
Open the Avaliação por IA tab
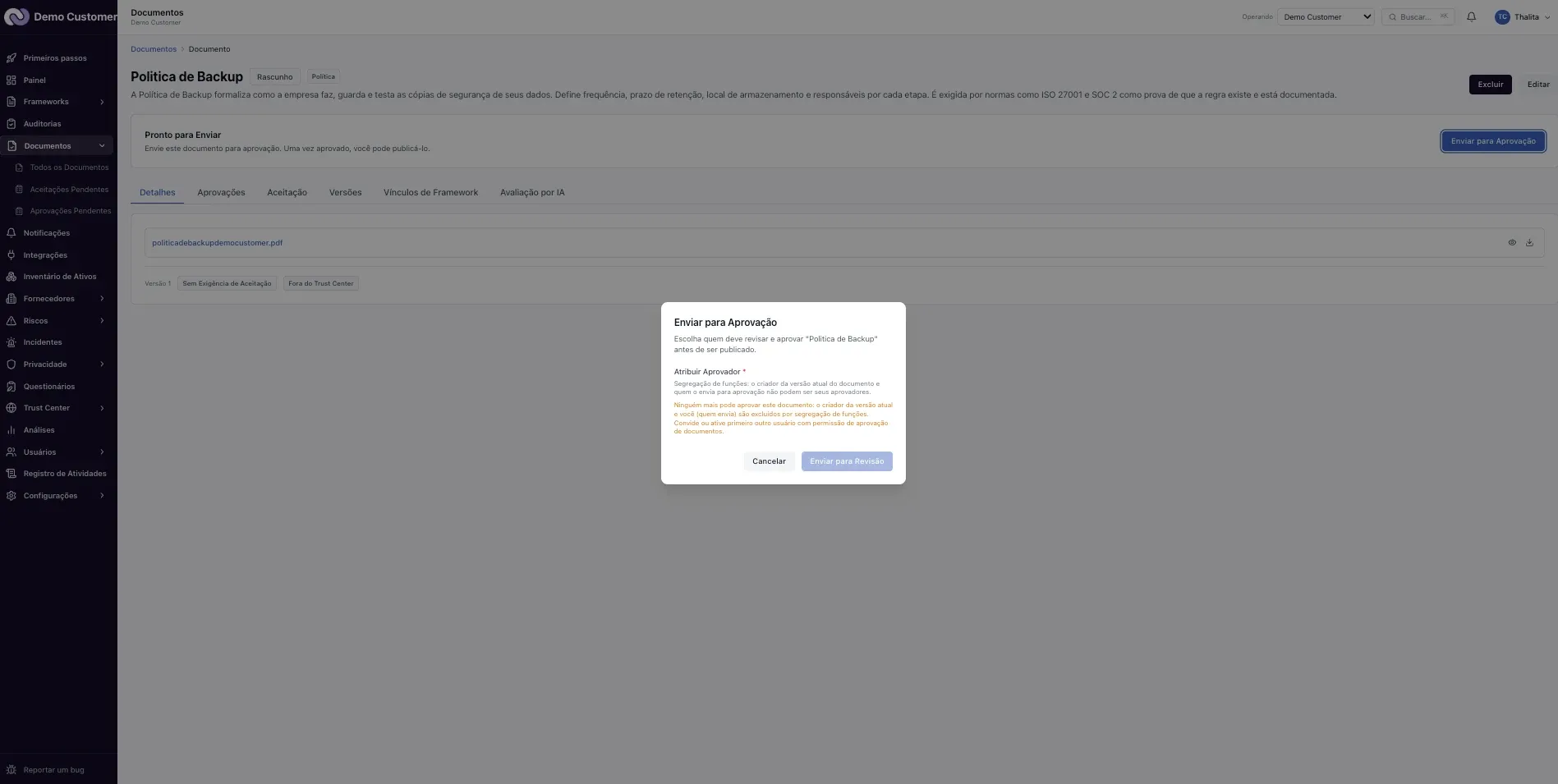[532, 193]
